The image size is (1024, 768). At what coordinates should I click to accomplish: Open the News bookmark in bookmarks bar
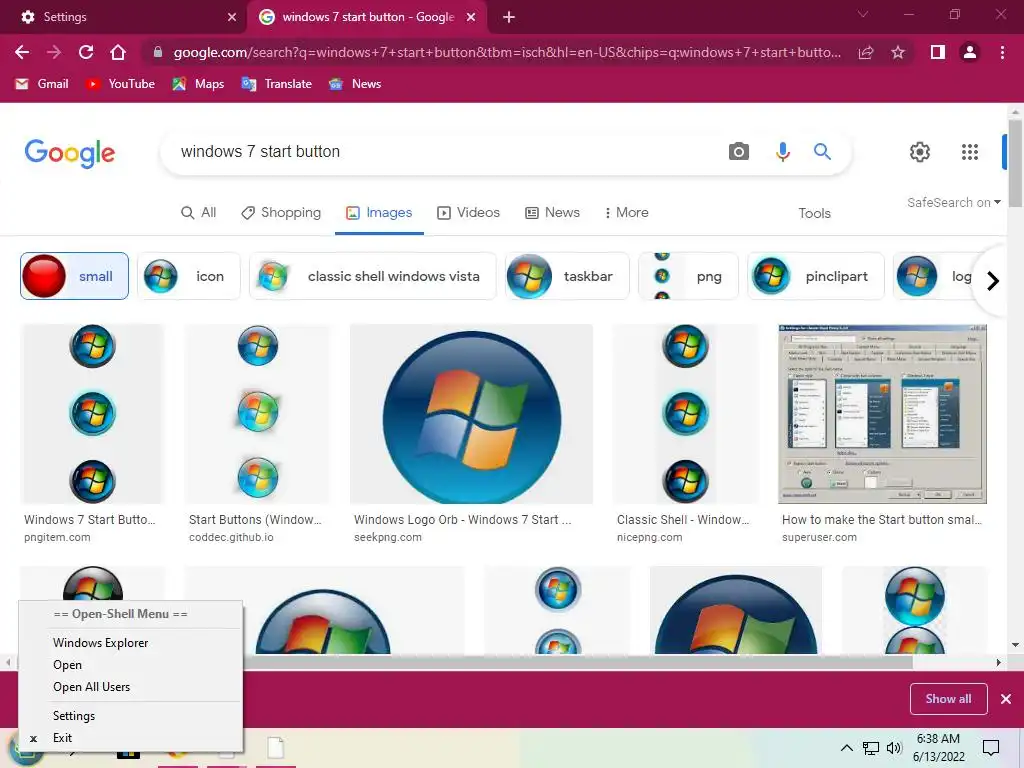[x=355, y=84]
